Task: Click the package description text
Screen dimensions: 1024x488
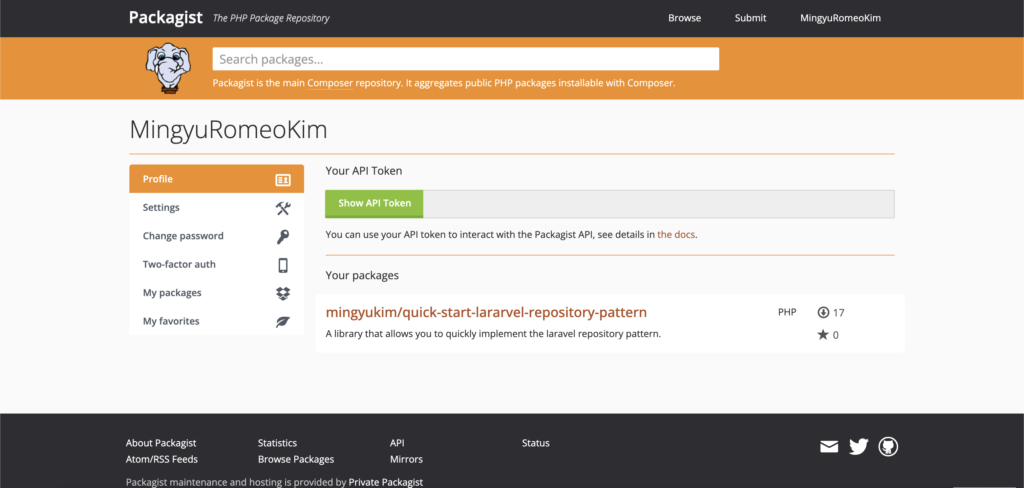Action: point(493,334)
